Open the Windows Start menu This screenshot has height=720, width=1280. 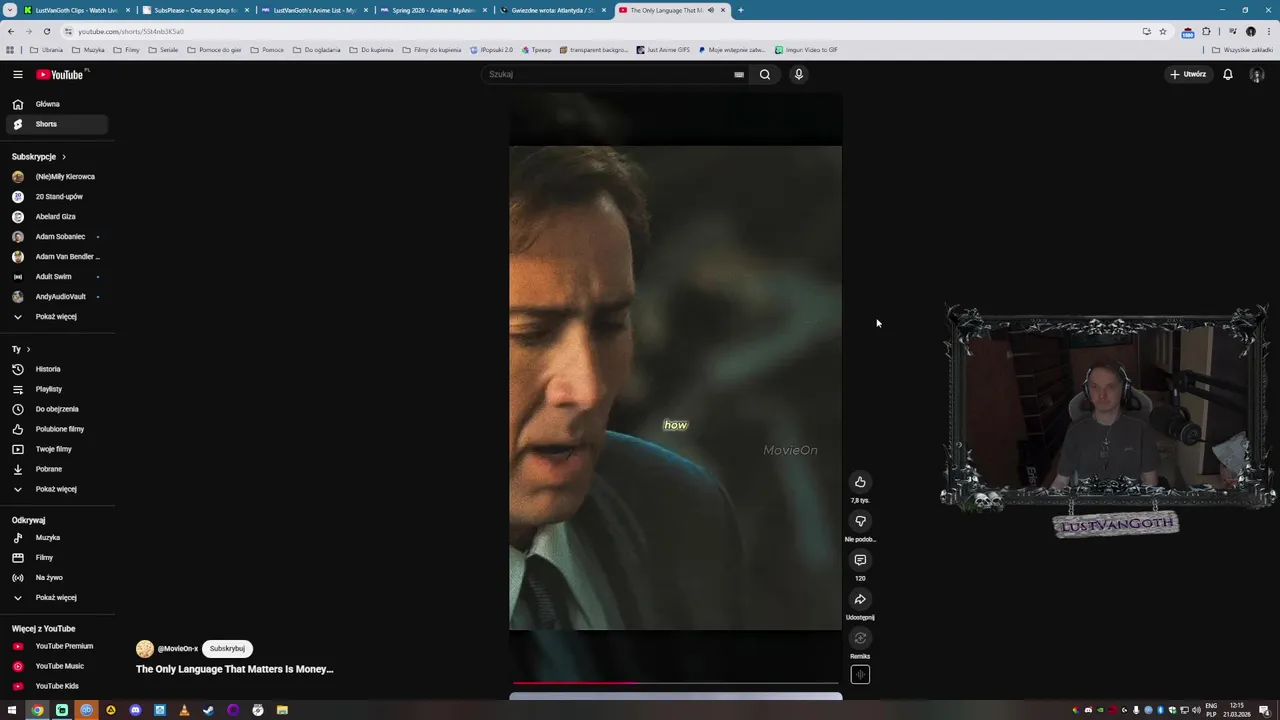pos(12,710)
